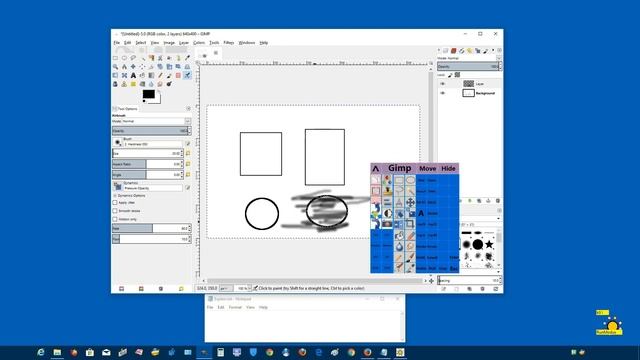640x360 pixels.
Task: Open the Tool Options tab configuration menu
Action: point(189,109)
